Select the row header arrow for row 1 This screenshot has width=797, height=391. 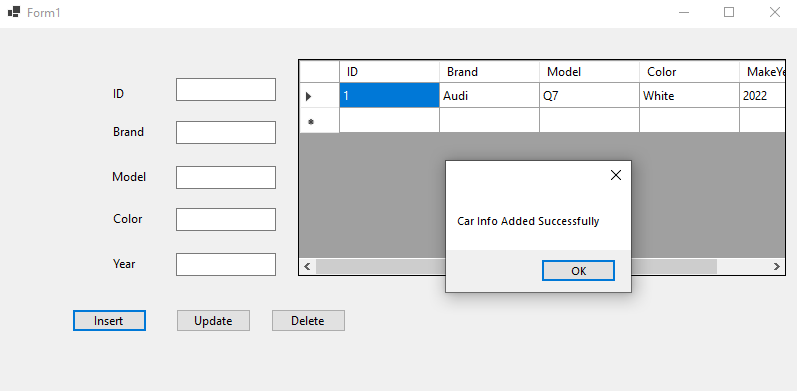tap(319, 96)
